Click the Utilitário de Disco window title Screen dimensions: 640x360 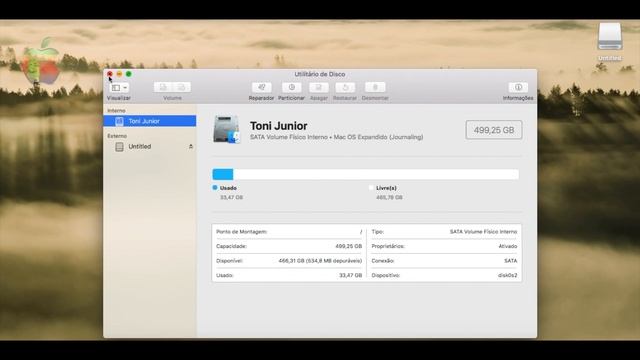pos(320,74)
